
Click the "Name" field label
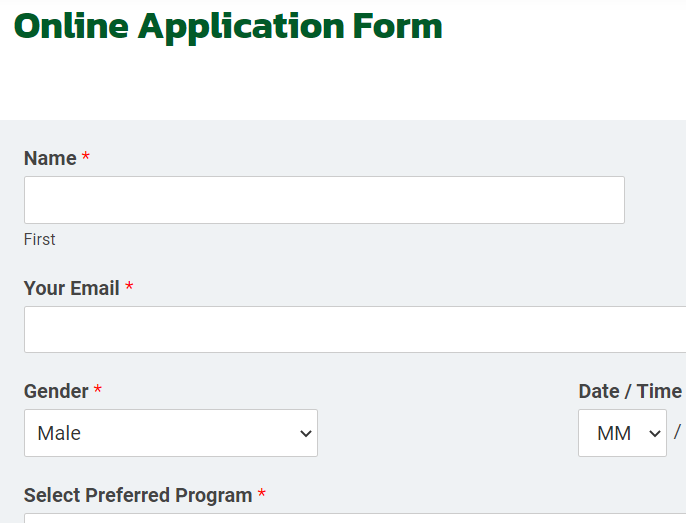tap(50, 158)
